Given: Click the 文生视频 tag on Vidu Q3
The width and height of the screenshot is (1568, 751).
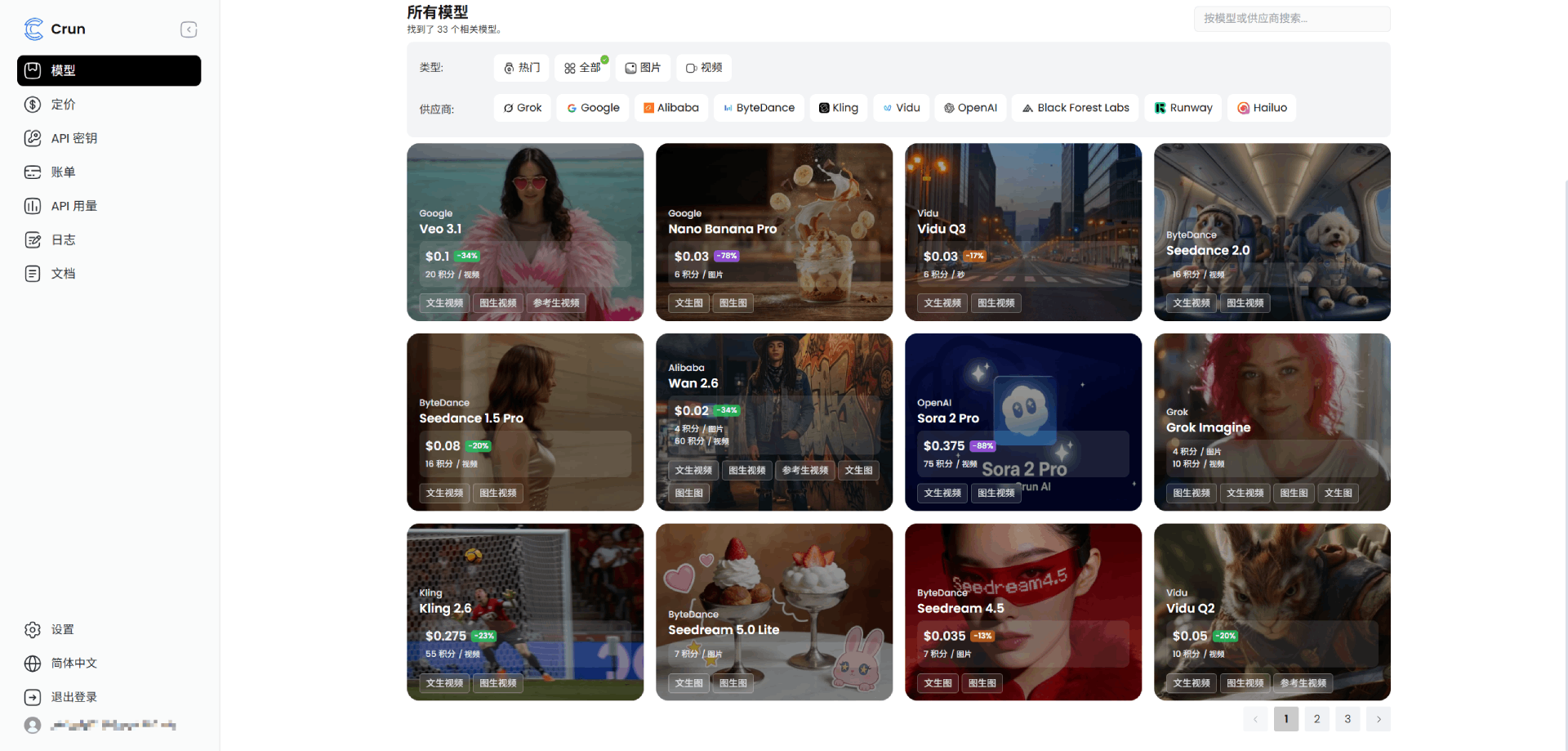Looking at the screenshot, I should point(943,303).
